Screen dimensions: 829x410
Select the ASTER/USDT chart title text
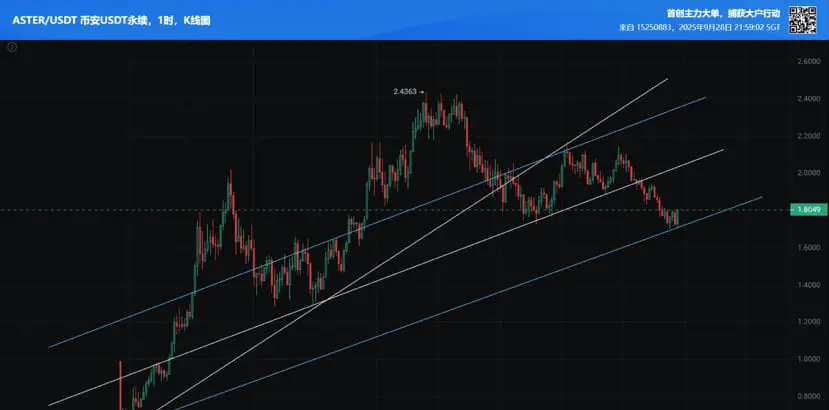[112, 21]
